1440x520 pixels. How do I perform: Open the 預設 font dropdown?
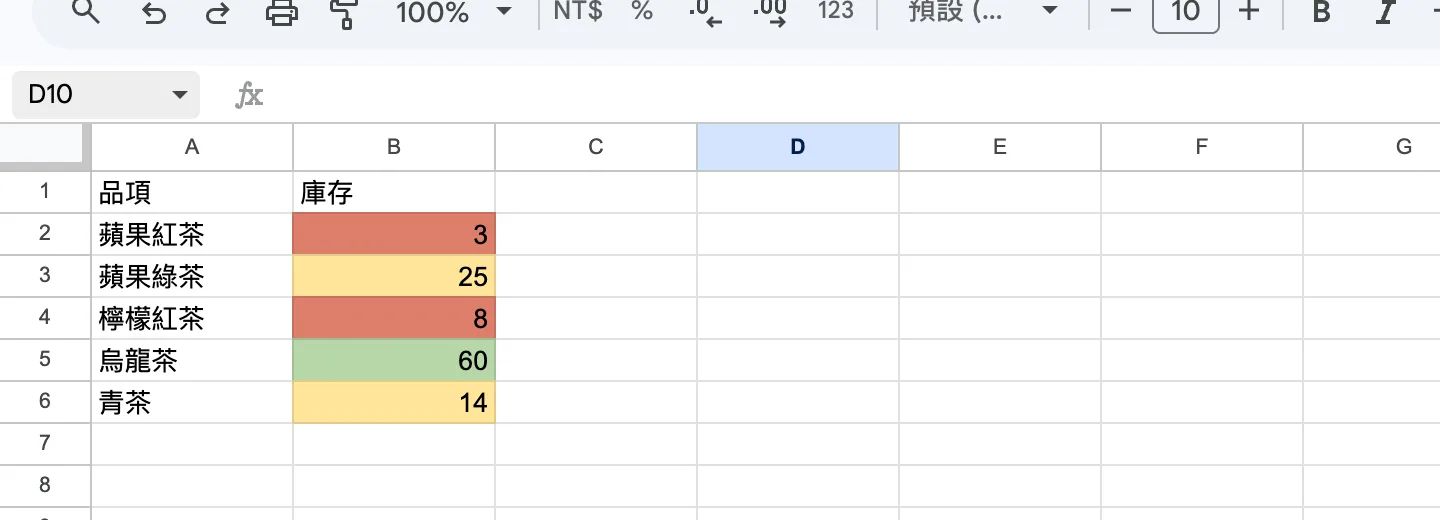982,12
